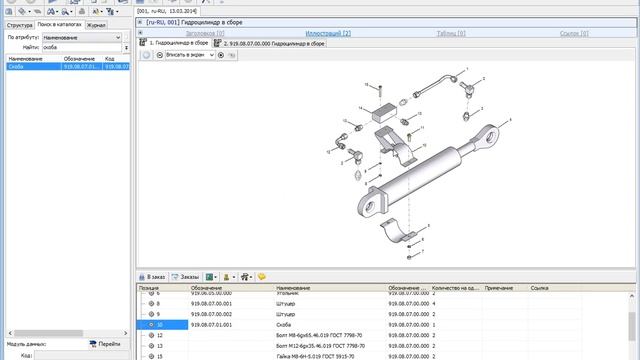Click the horizontal scrollbar thumb under the search results
This screenshot has height=360, width=640.
pos(48,333)
